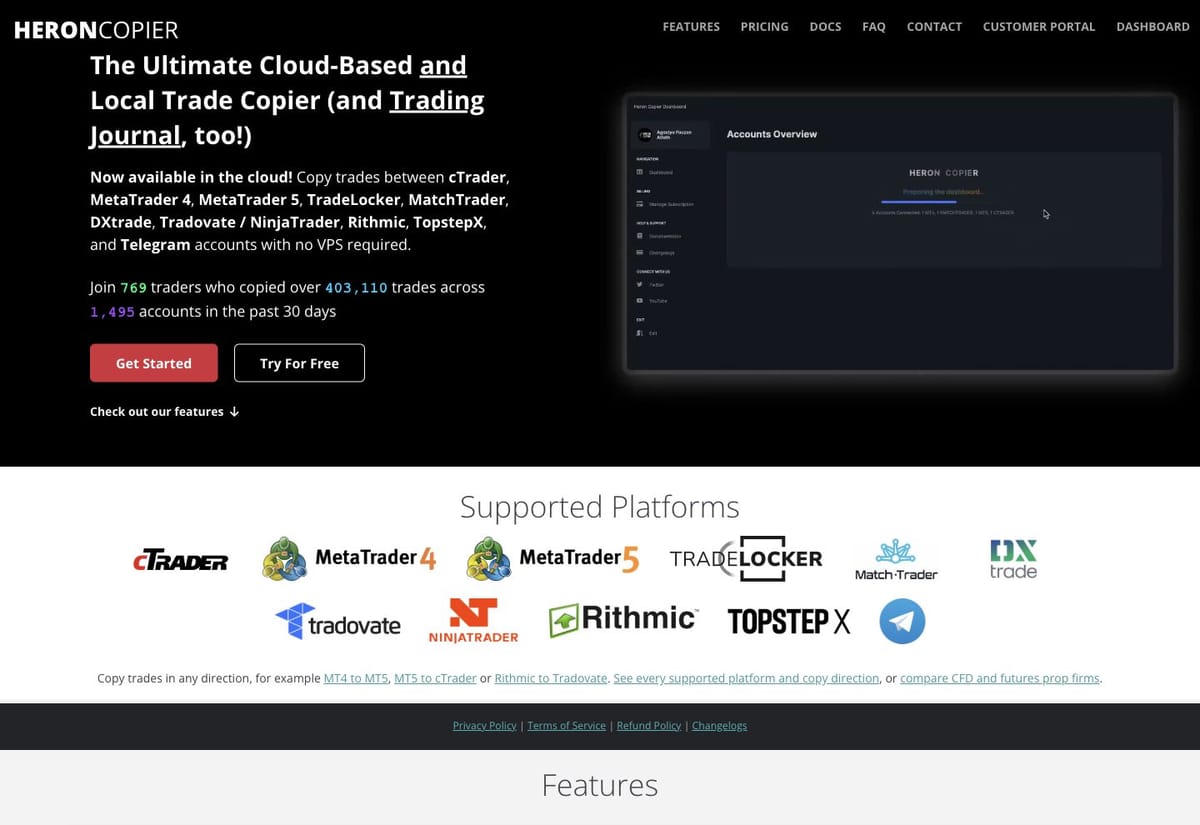Click the Try For Free button
Screen dimensions: 1200x825
pyautogui.click(x=299, y=363)
